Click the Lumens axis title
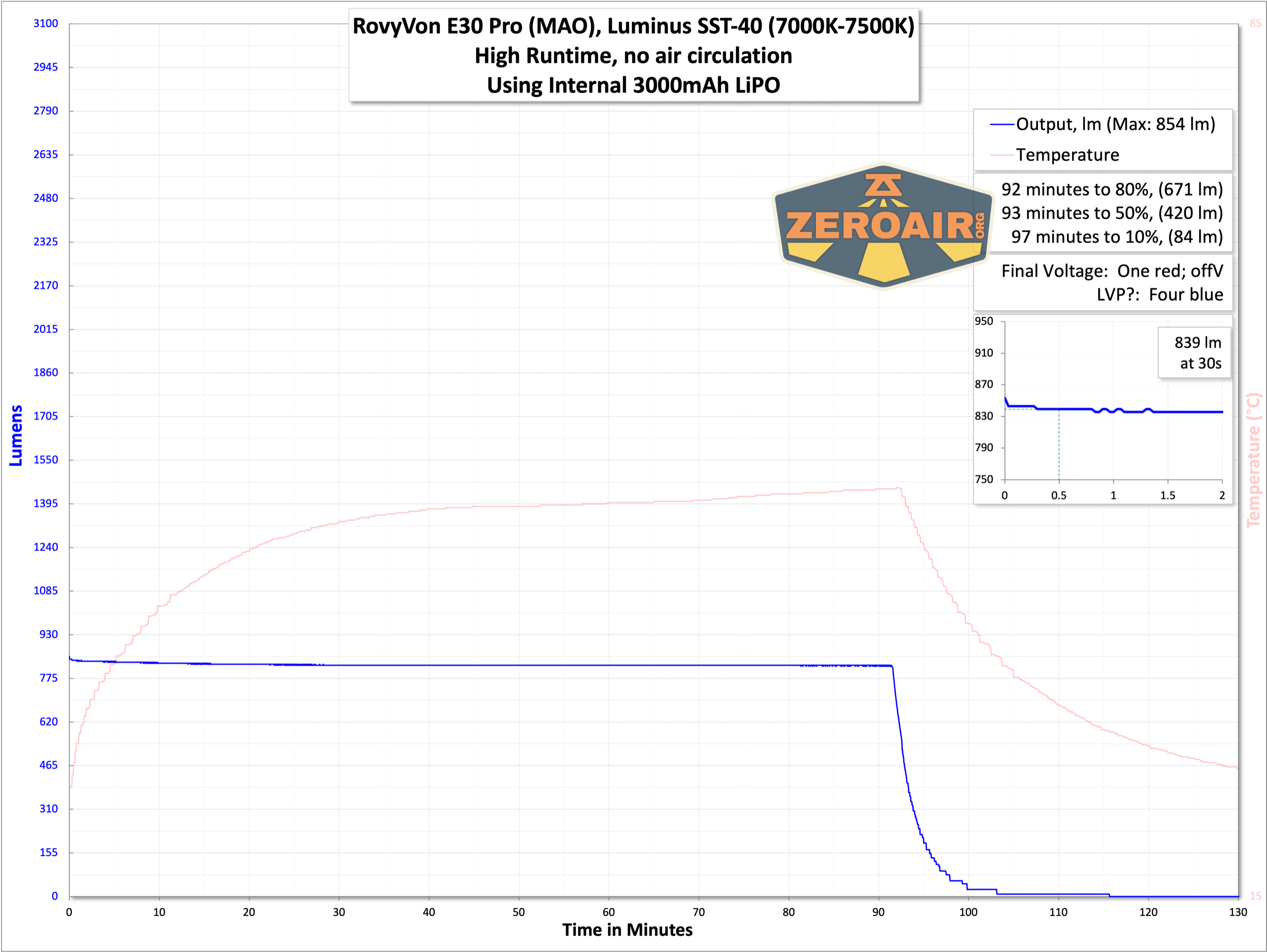 pos(16,435)
